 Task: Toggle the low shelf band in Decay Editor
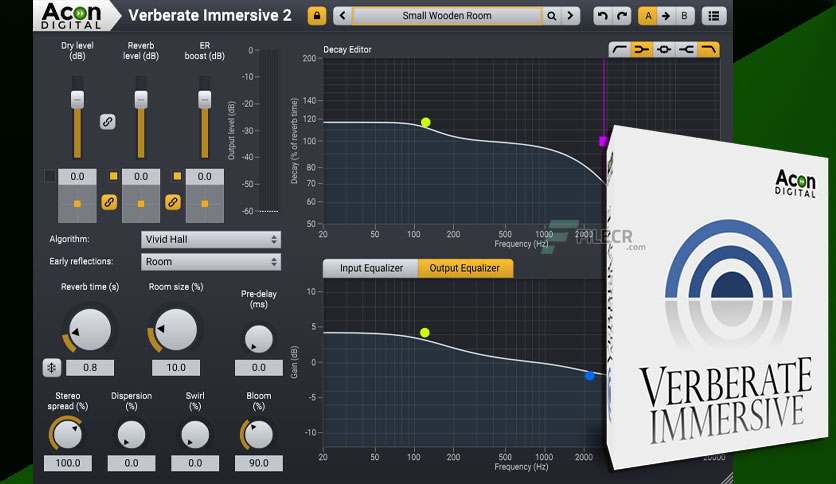point(620,50)
